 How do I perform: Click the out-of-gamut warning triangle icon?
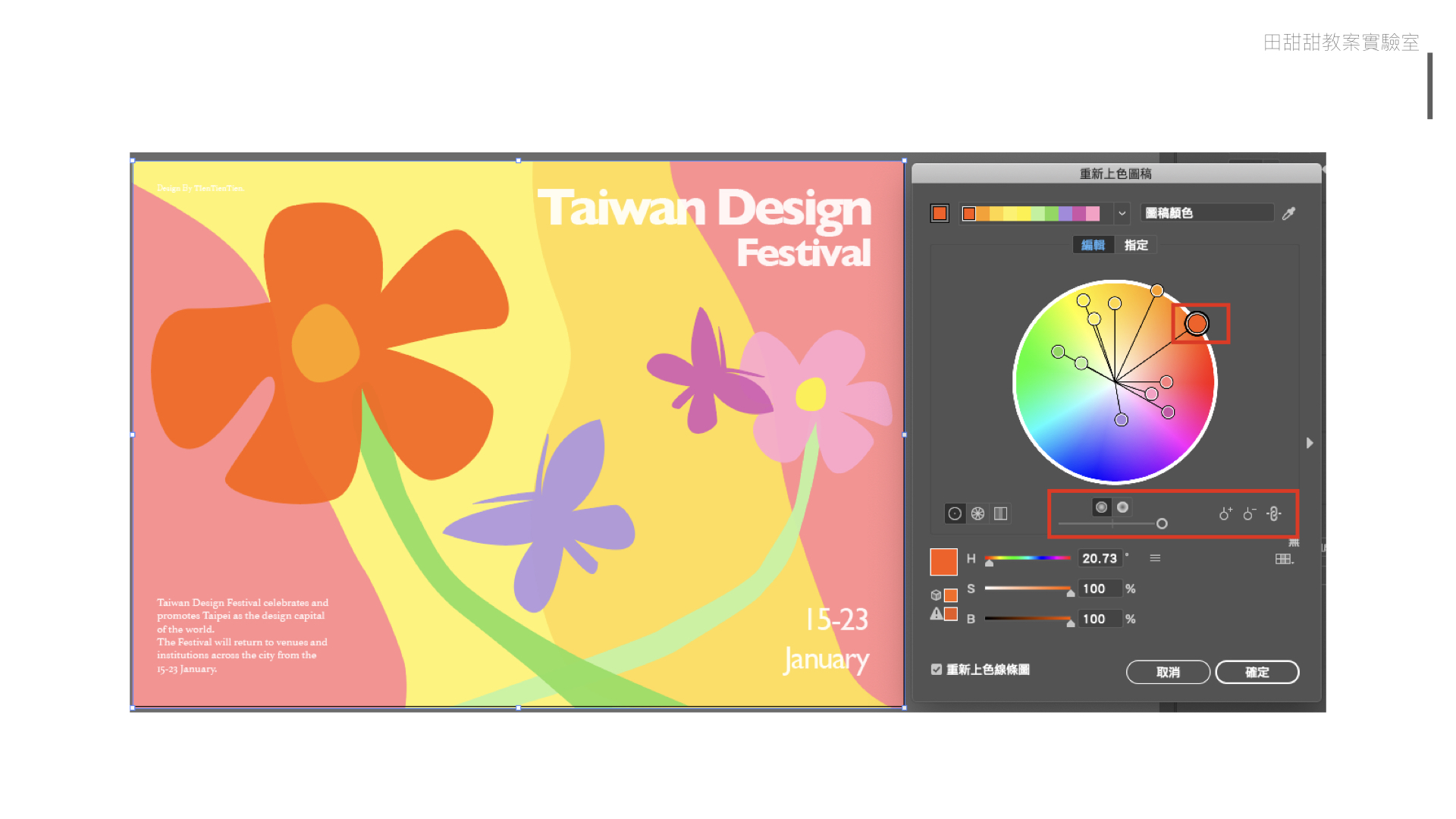(937, 614)
